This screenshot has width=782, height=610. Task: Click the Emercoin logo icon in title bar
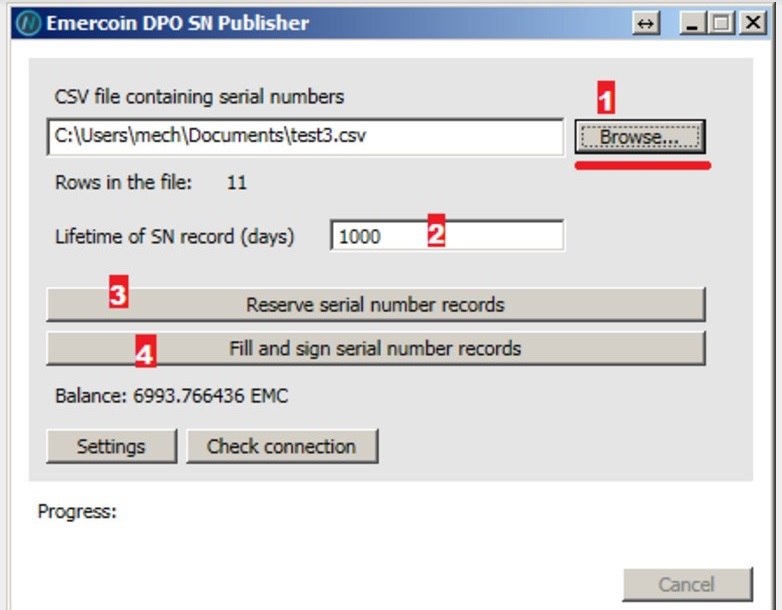pos(28,23)
